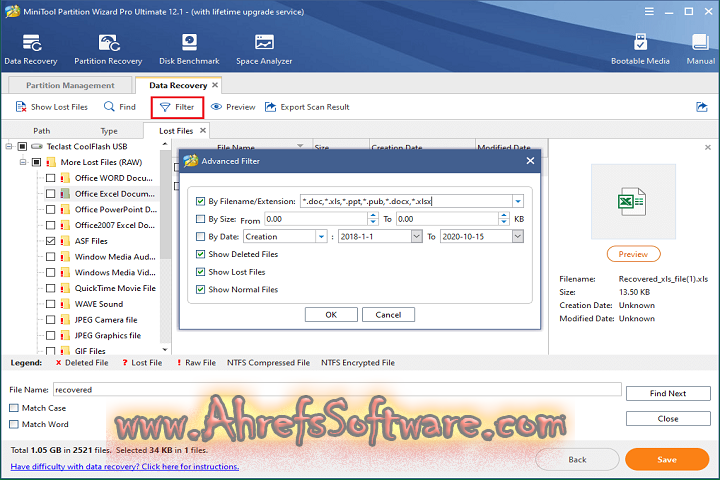Click the Preview toolbar button with eye icon
The height and width of the screenshot is (480, 720).
click(233, 107)
